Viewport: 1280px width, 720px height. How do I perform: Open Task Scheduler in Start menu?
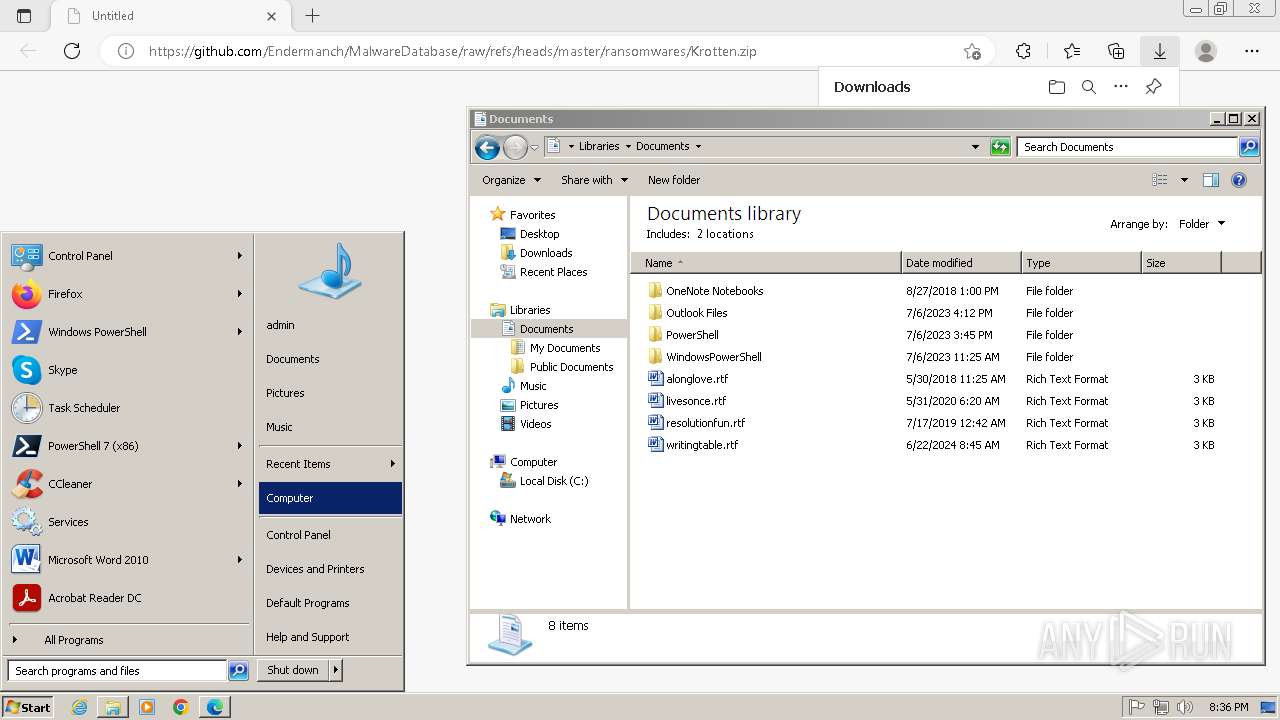click(x=126, y=408)
